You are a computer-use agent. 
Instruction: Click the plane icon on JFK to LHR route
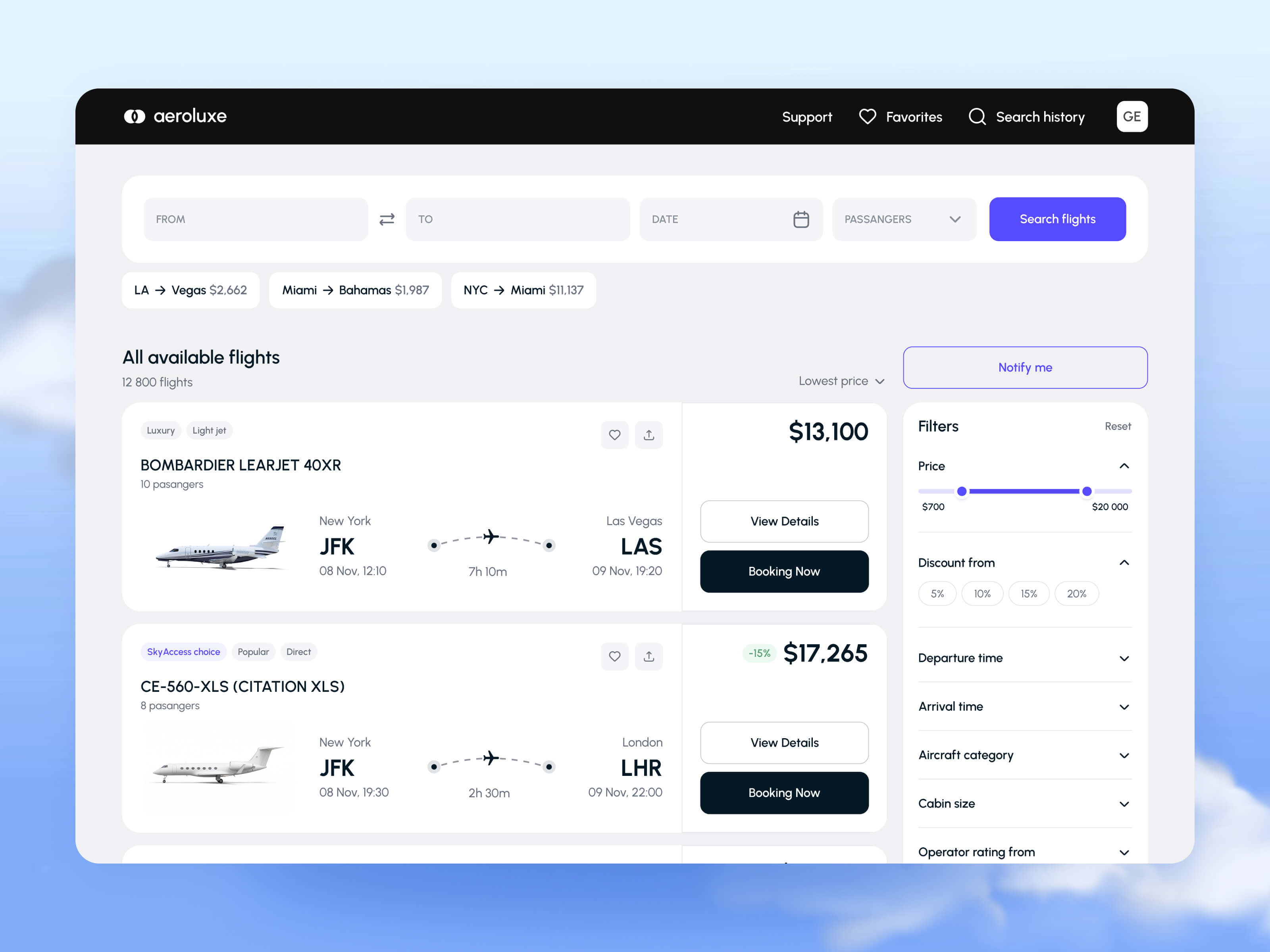pos(490,758)
